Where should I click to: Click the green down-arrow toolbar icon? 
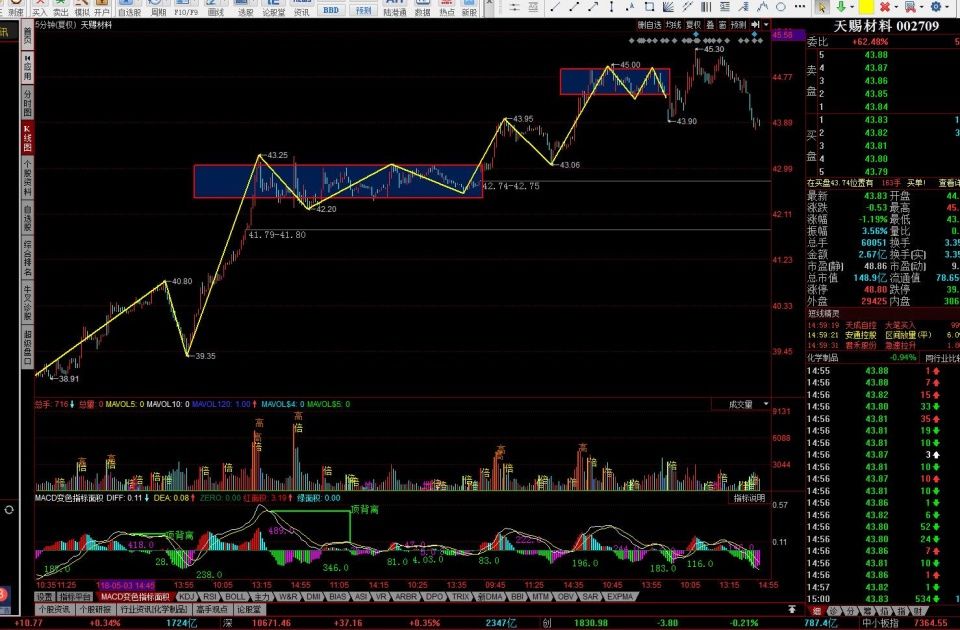coord(839,7)
